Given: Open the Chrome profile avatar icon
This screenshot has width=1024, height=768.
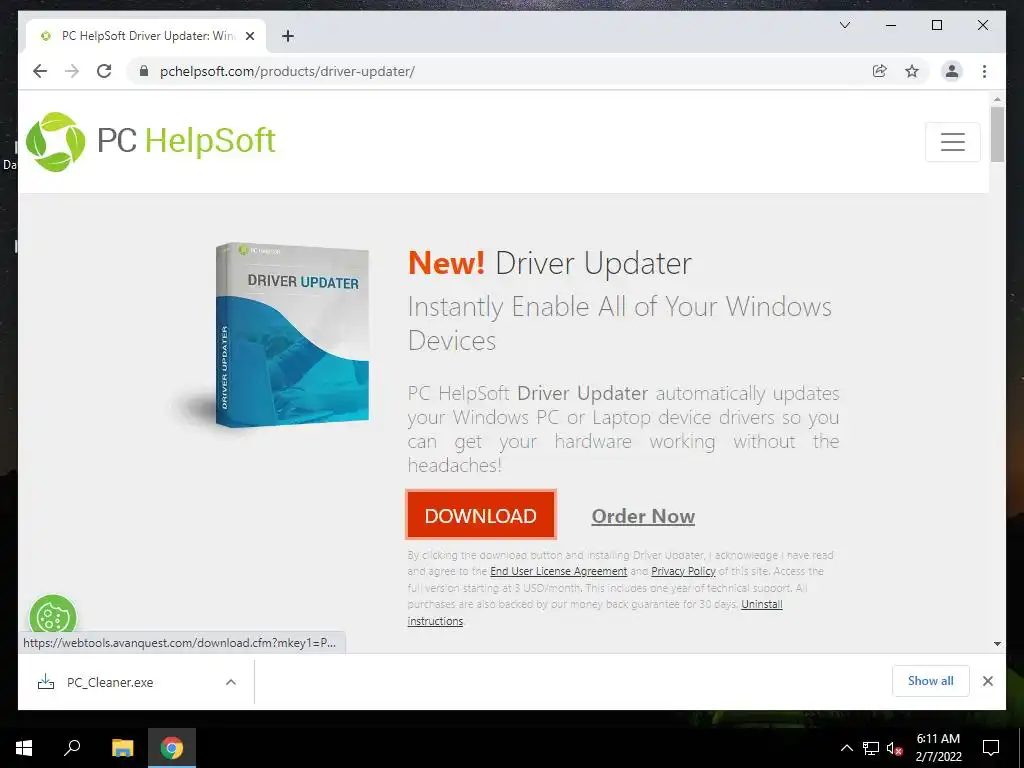Looking at the screenshot, I should point(952,71).
